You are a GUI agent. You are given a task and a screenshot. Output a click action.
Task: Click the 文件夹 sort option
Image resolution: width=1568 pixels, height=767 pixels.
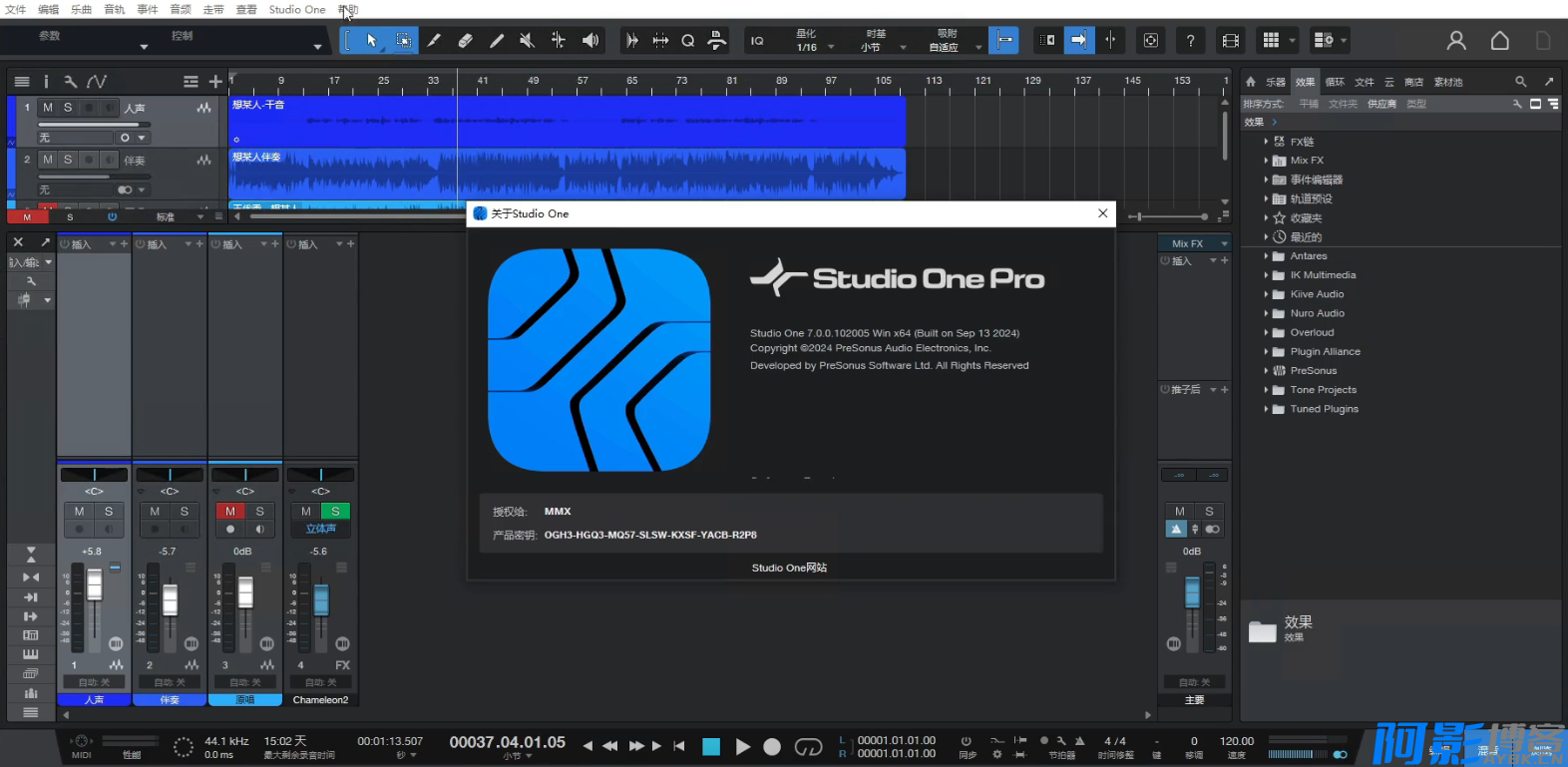(x=1343, y=104)
